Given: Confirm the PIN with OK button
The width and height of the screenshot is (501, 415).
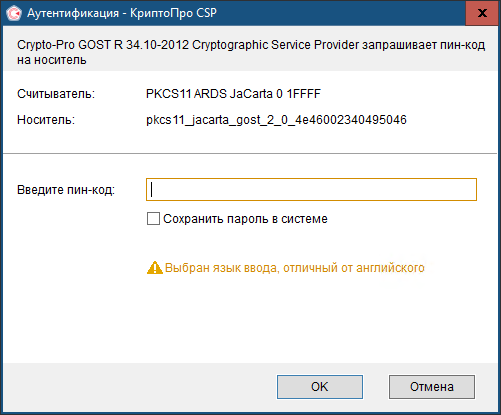Looking at the screenshot, I should tap(320, 387).
